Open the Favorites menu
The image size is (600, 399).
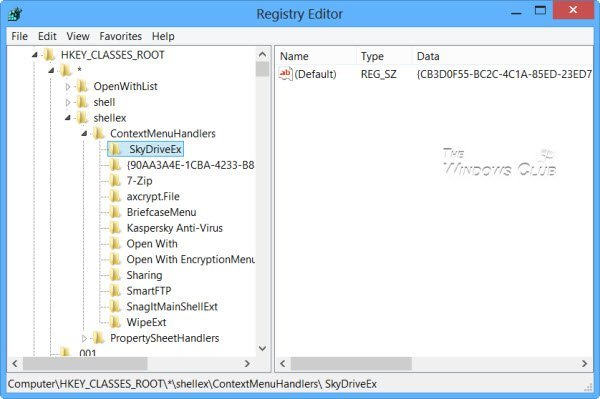click(x=121, y=36)
